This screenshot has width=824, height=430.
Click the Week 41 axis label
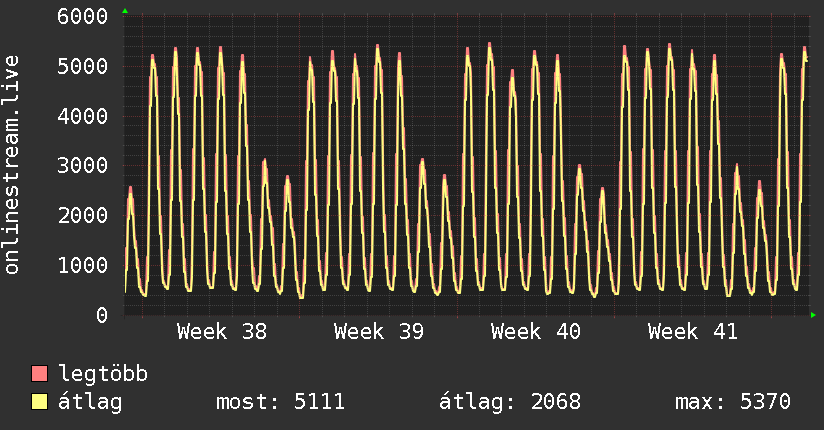pos(693,332)
